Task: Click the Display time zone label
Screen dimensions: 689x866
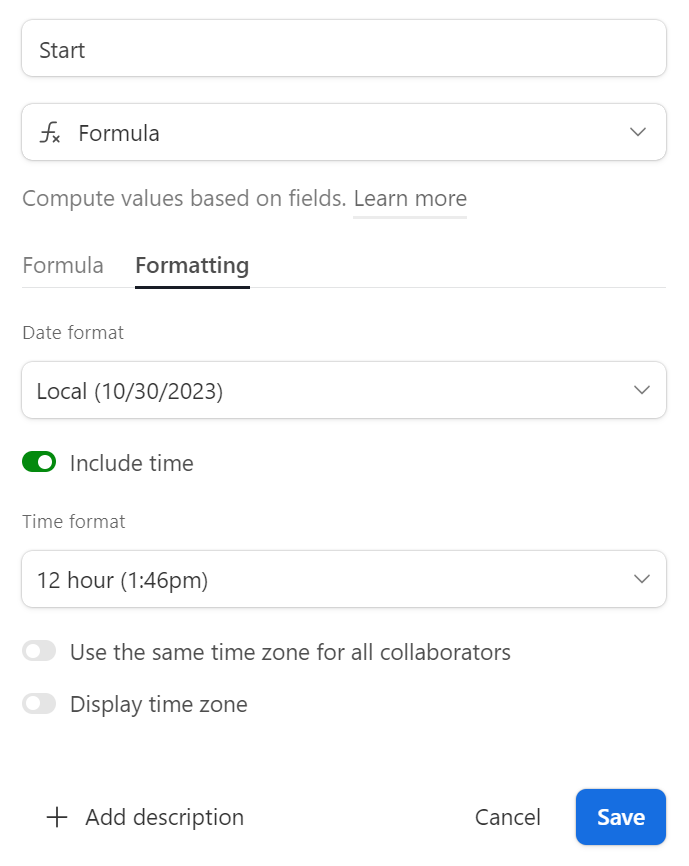Action: pos(159,705)
